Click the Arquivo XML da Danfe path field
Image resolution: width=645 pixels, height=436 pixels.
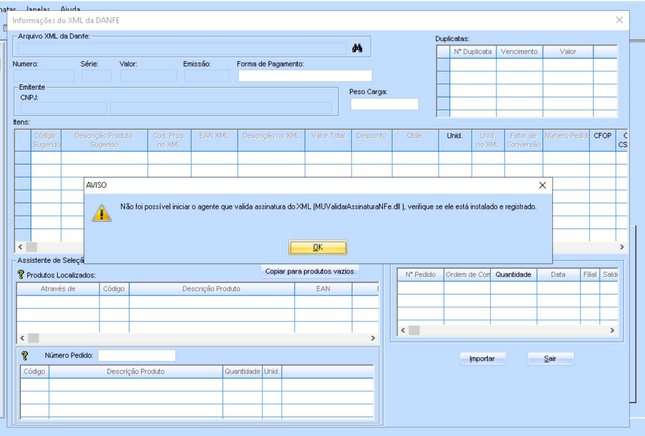pos(182,49)
